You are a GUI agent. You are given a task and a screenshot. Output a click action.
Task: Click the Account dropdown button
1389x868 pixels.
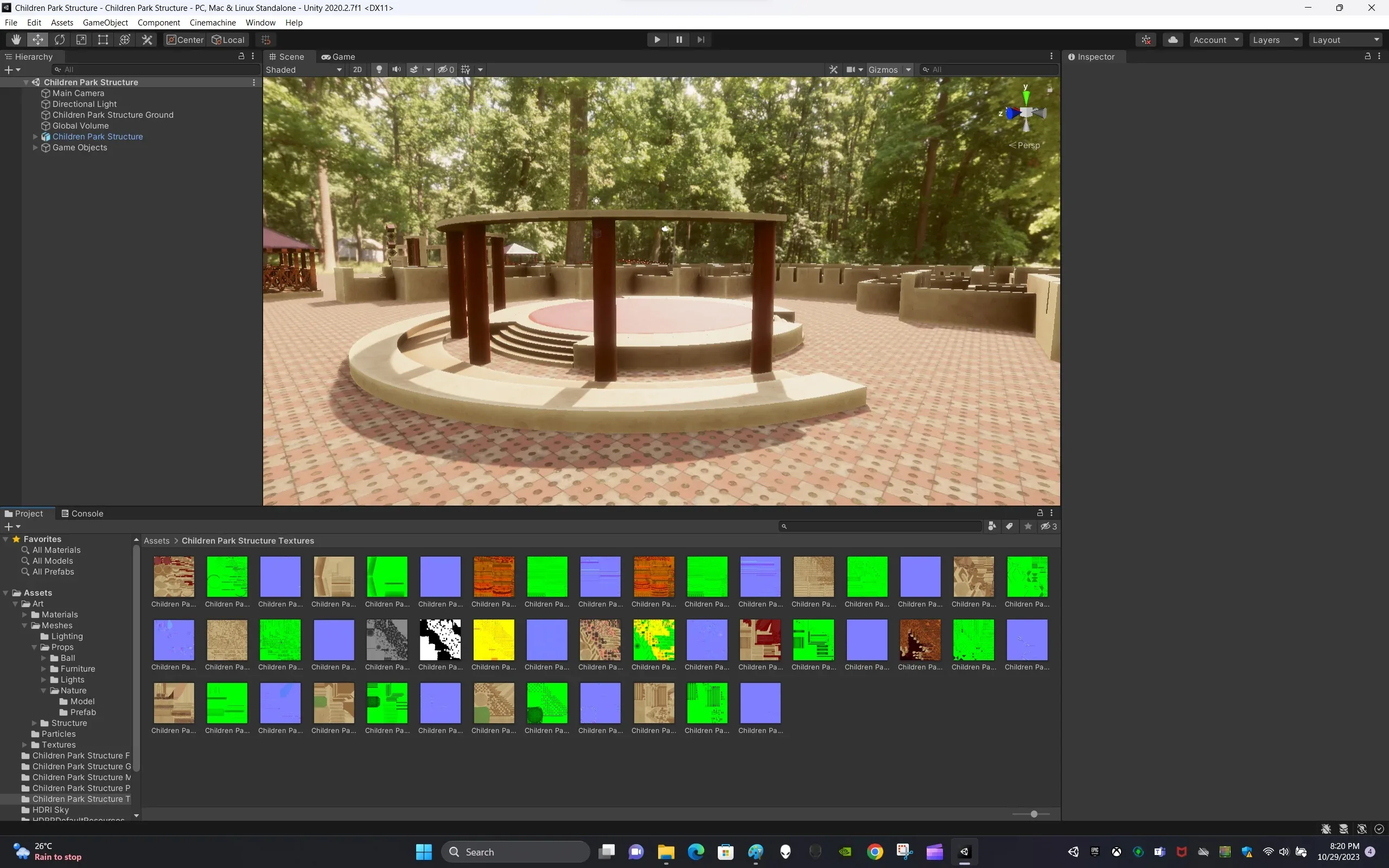click(x=1215, y=39)
